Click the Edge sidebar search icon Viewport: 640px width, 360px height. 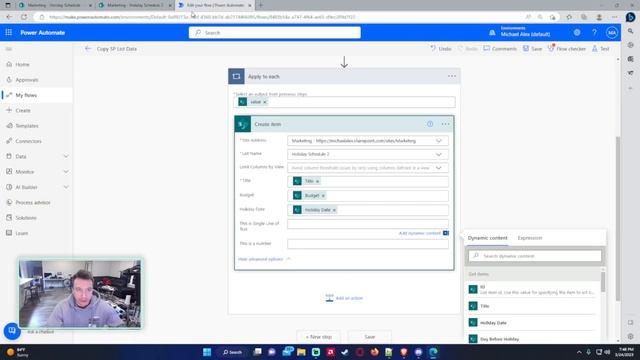coord(631,31)
